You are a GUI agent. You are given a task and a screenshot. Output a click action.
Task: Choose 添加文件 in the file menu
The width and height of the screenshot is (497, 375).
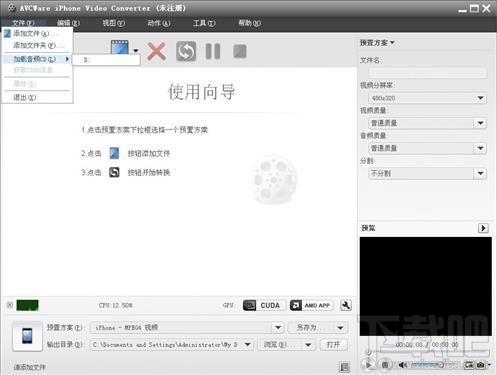37,33
